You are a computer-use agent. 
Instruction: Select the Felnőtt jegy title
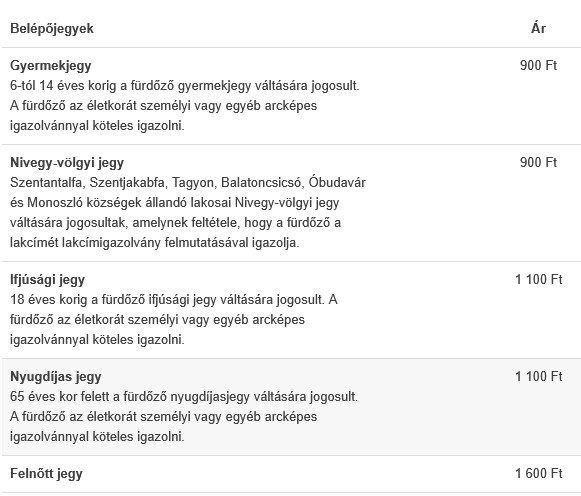[46, 474]
